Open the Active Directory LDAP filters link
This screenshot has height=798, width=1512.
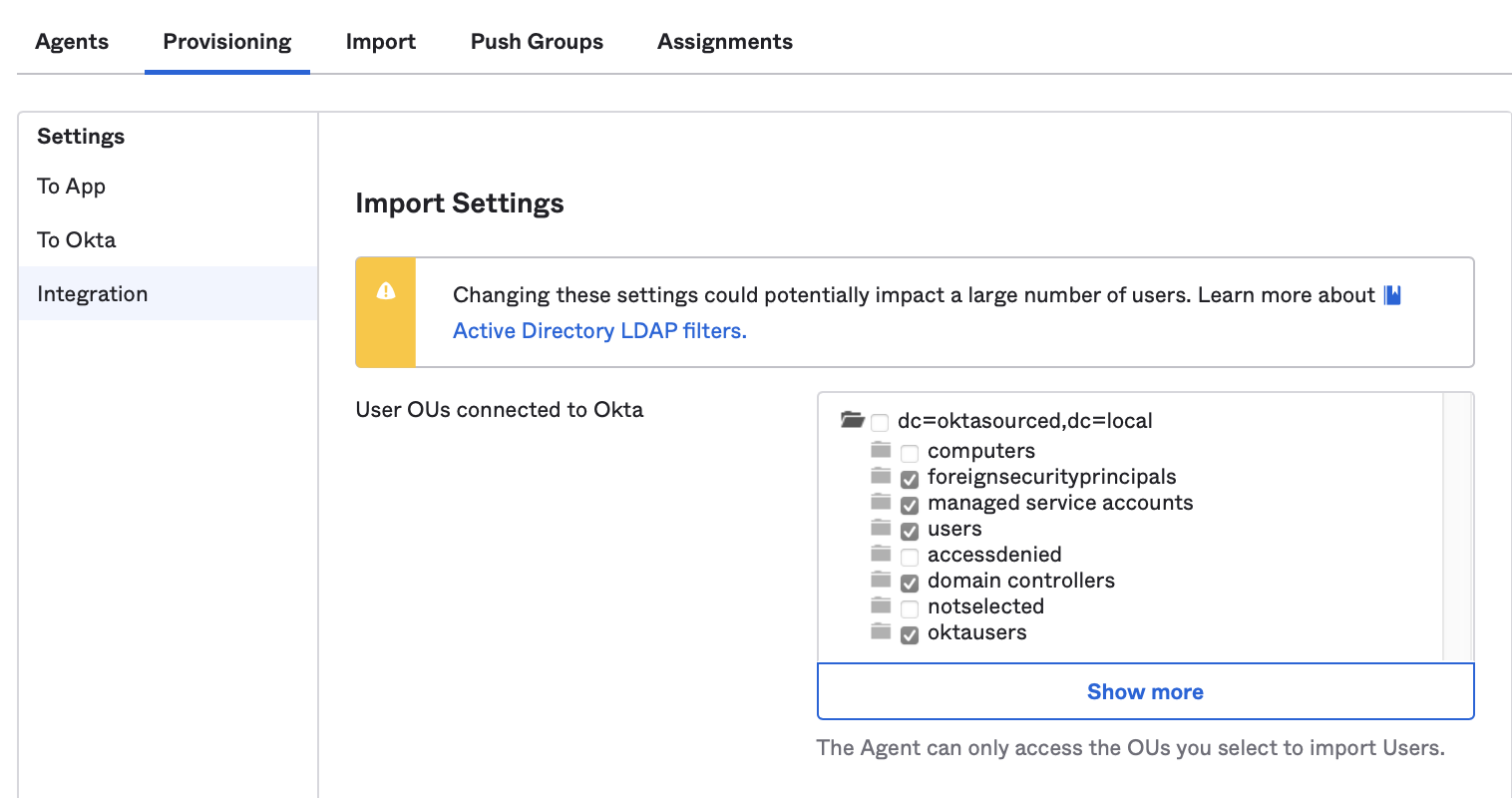click(599, 331)
